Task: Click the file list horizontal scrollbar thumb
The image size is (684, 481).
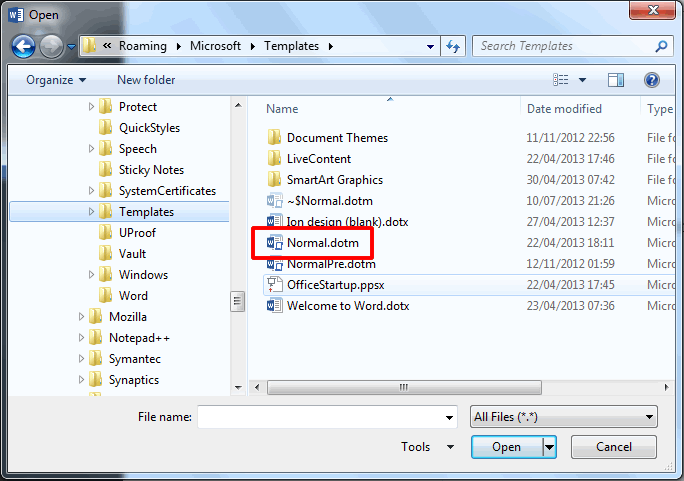Action: pyautogui.click(x=404, y=387)
